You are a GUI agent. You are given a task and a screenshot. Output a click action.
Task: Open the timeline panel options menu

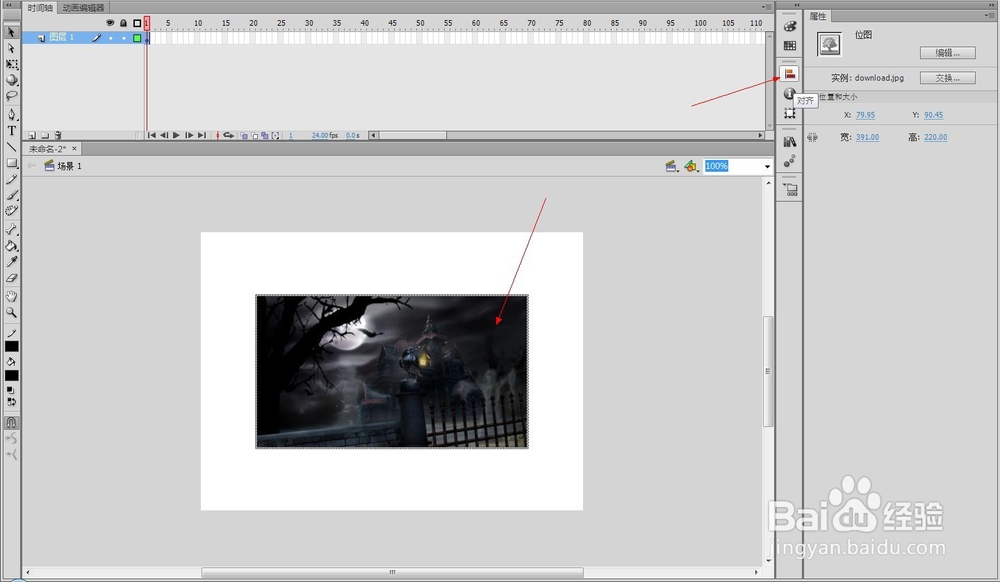766,7
